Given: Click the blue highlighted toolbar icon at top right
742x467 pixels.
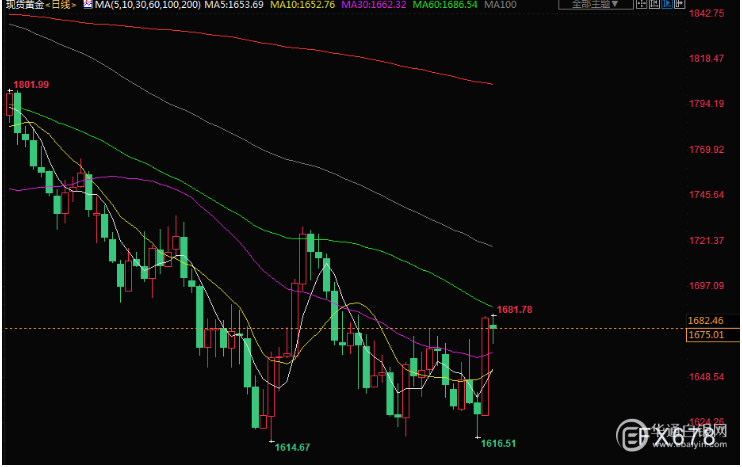Looking at the screenshot, I should point(666,4).
